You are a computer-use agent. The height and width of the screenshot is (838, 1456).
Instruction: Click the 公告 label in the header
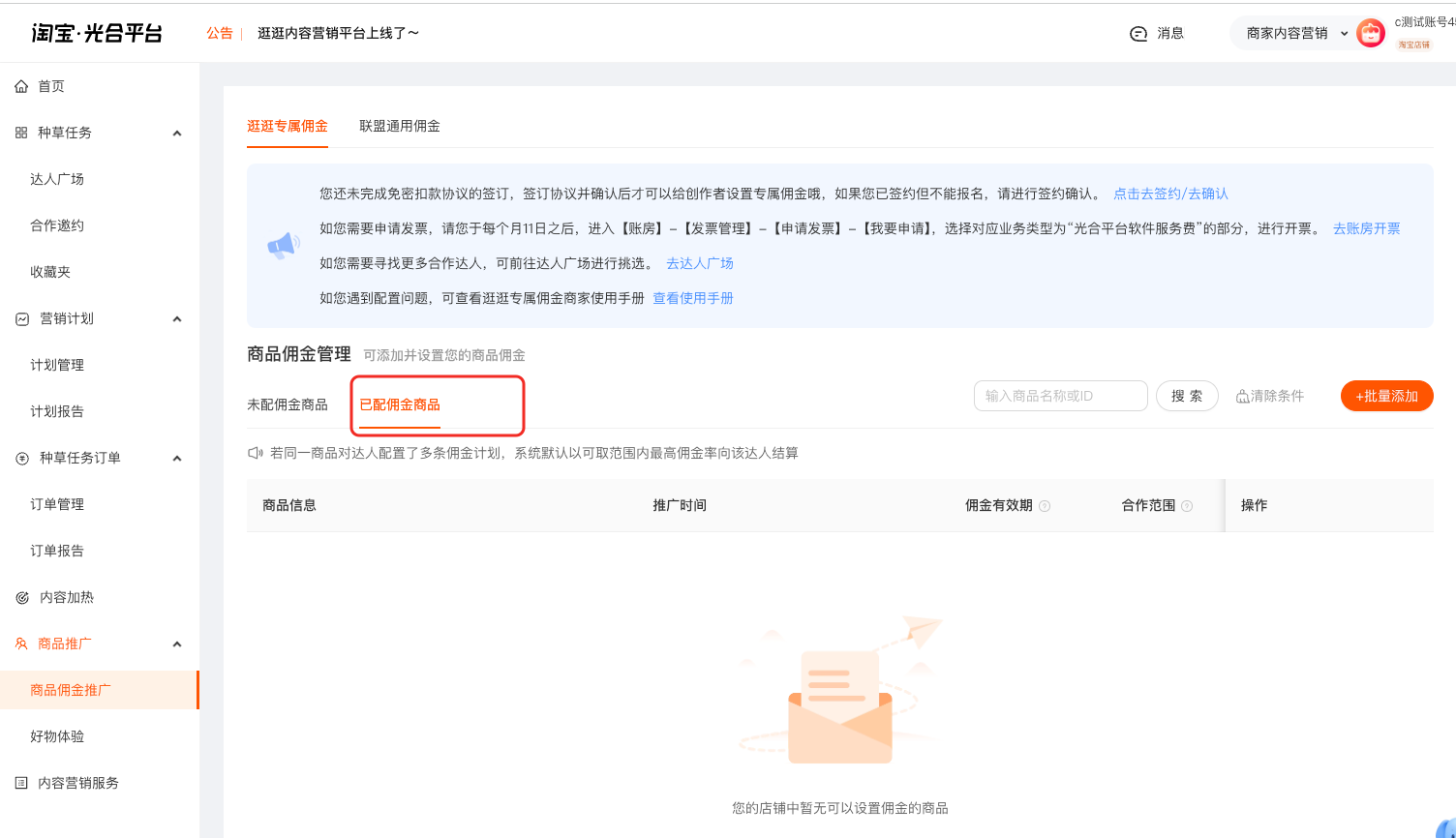point(220,33)
